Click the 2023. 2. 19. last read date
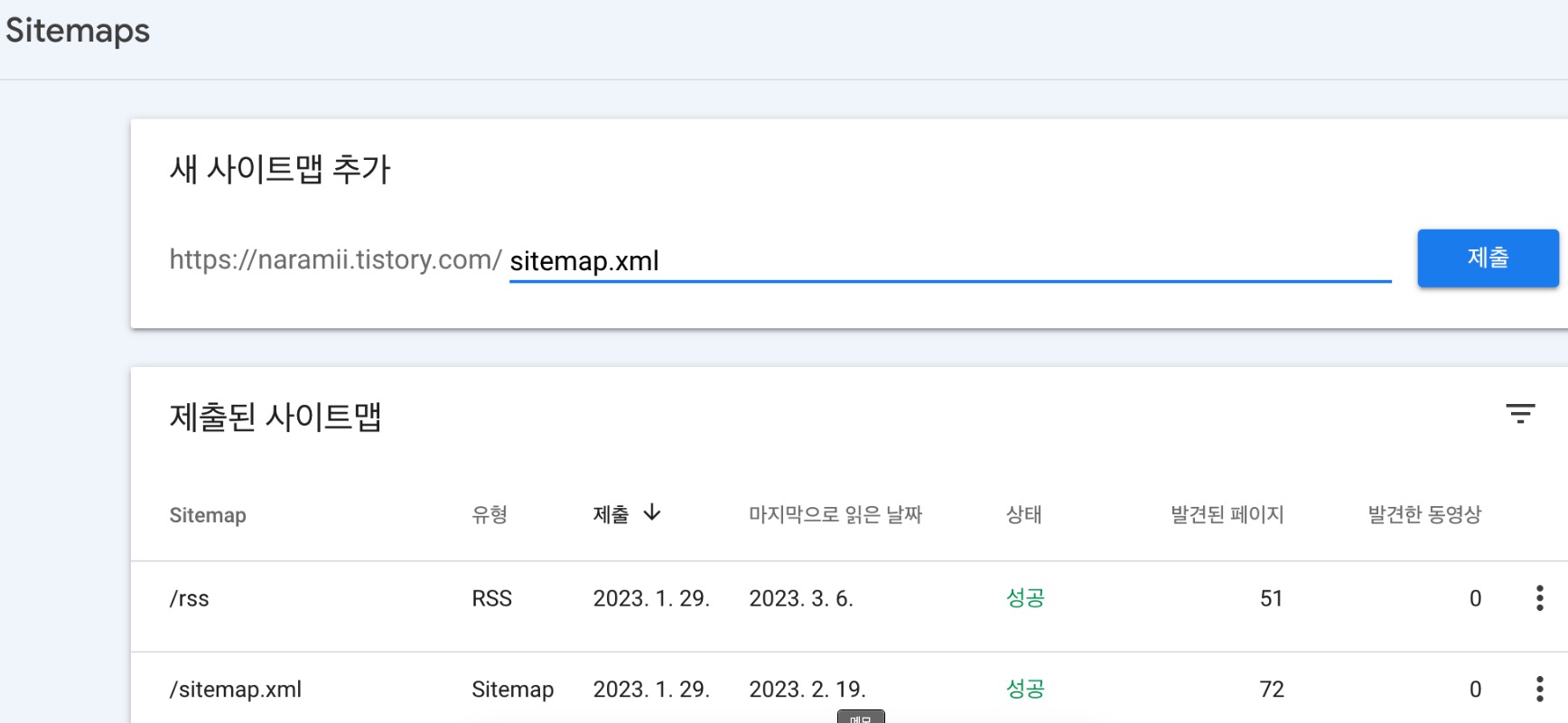Image resolution: width=1568 pixels, height=723 pixels. coord(807,690)
